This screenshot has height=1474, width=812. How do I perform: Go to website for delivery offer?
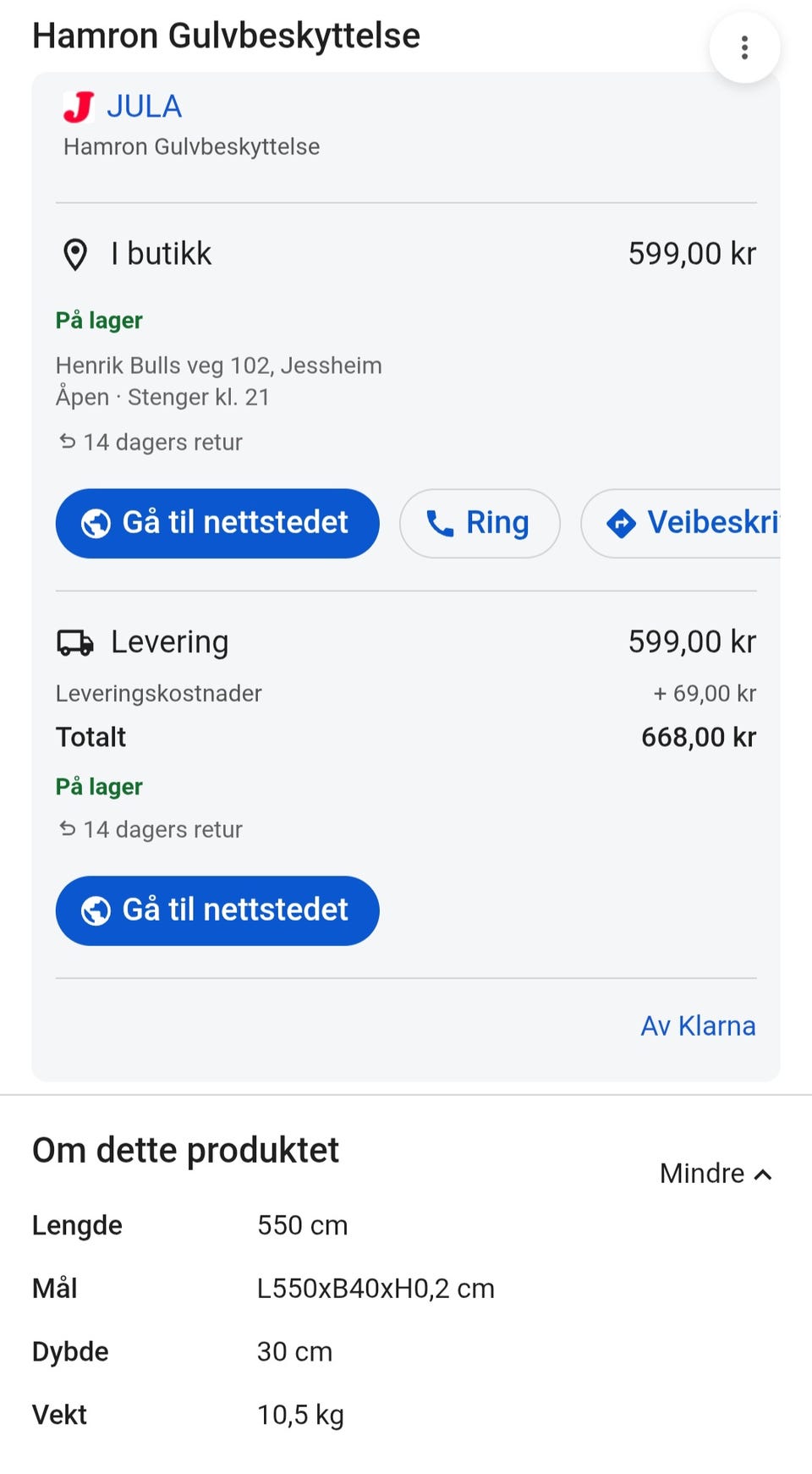217,910
